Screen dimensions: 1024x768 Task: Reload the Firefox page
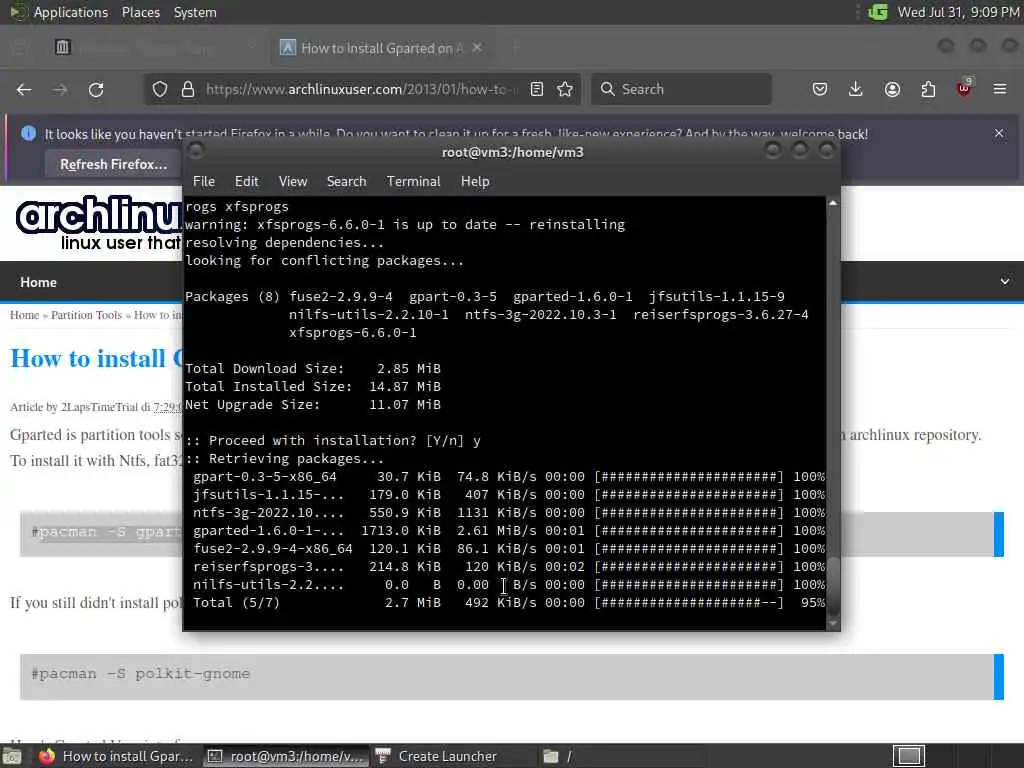[x=96, y=89]
